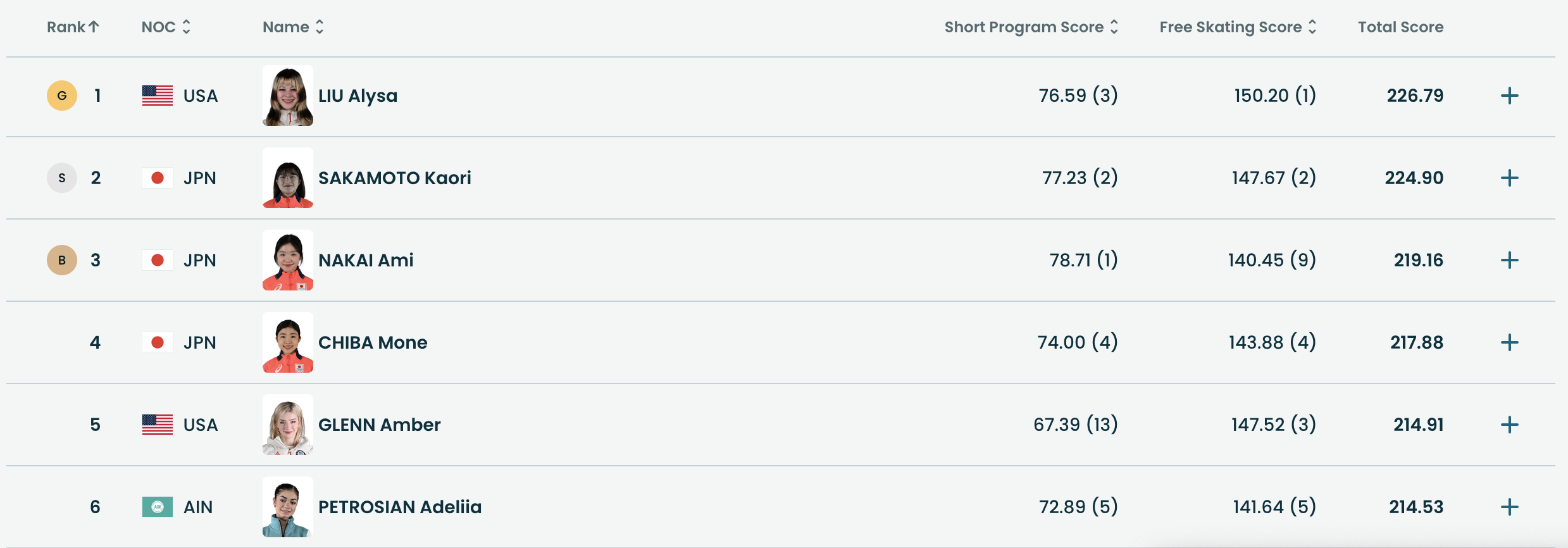Sort the table by Rank
Viewport: 1568px width, 548px height.
[x=73, y=27]
